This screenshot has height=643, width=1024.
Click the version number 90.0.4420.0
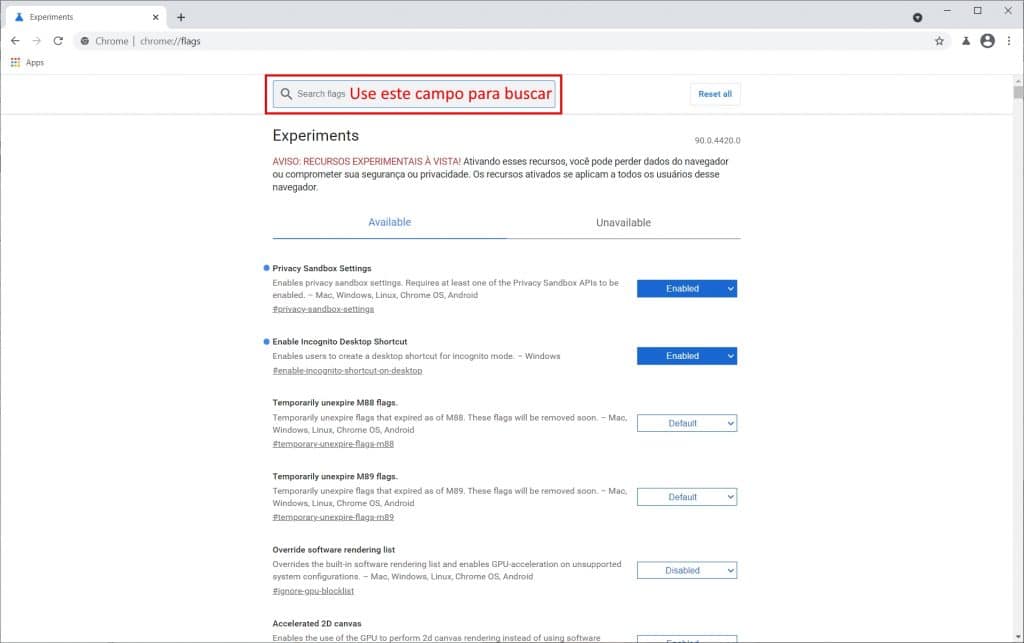click(x=717, y=140)
